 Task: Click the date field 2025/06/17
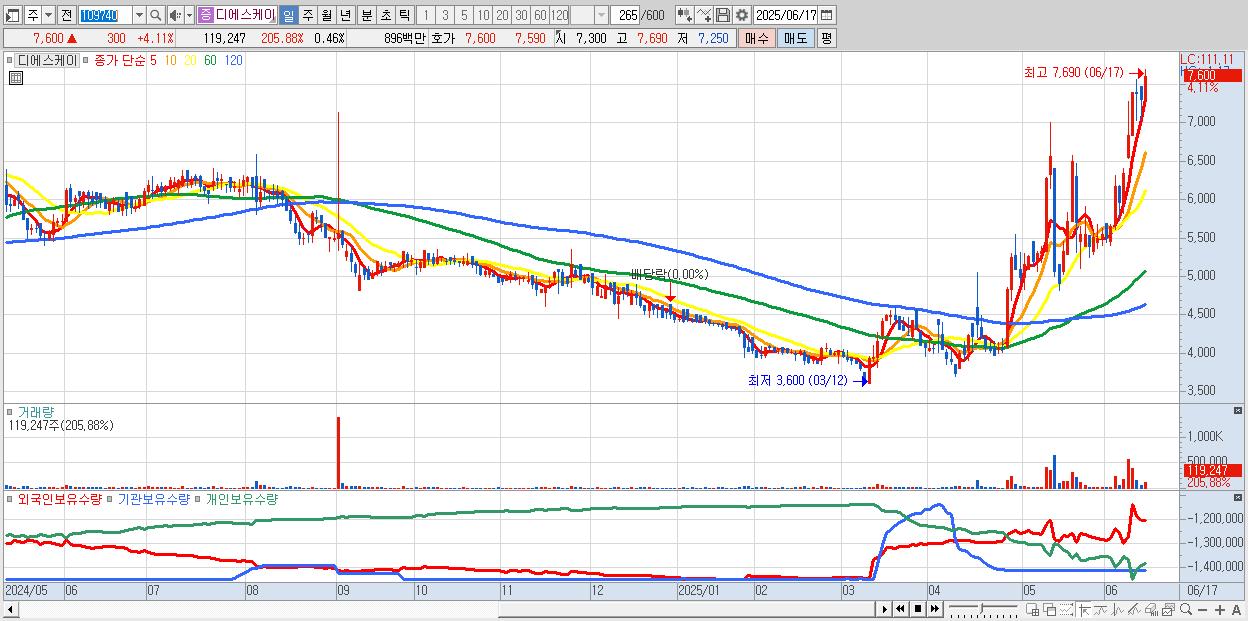(786, 15)
